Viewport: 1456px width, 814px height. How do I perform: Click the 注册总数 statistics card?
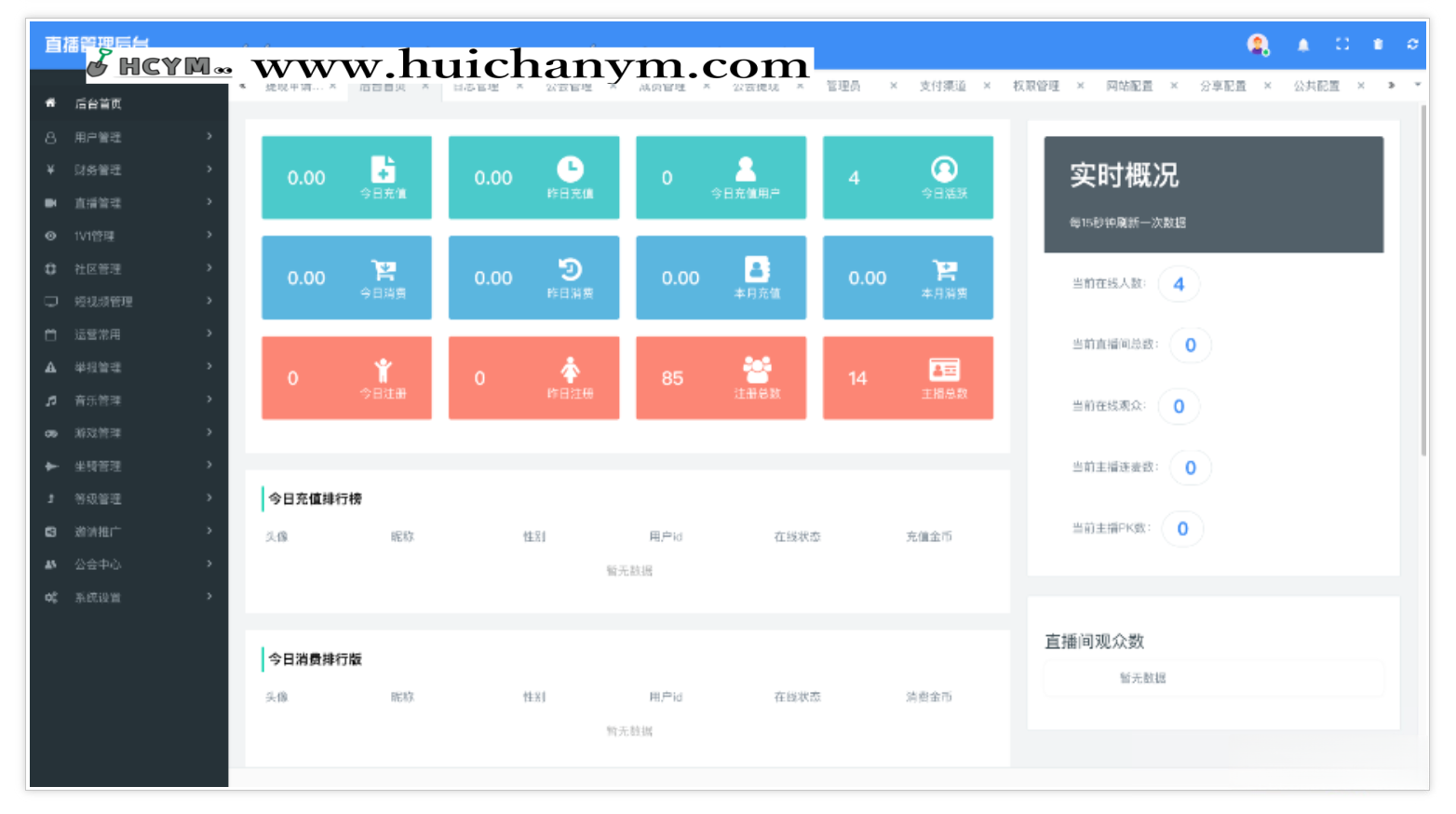(x=721, y=377)
